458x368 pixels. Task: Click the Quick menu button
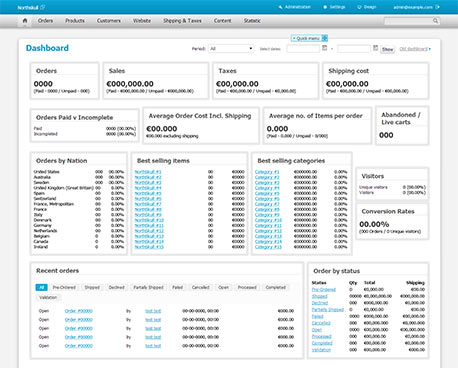coord(309,38)
